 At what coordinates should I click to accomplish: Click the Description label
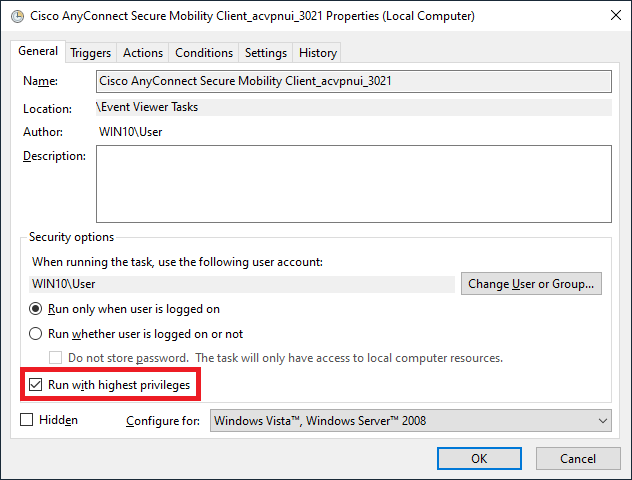coord(54,156)
